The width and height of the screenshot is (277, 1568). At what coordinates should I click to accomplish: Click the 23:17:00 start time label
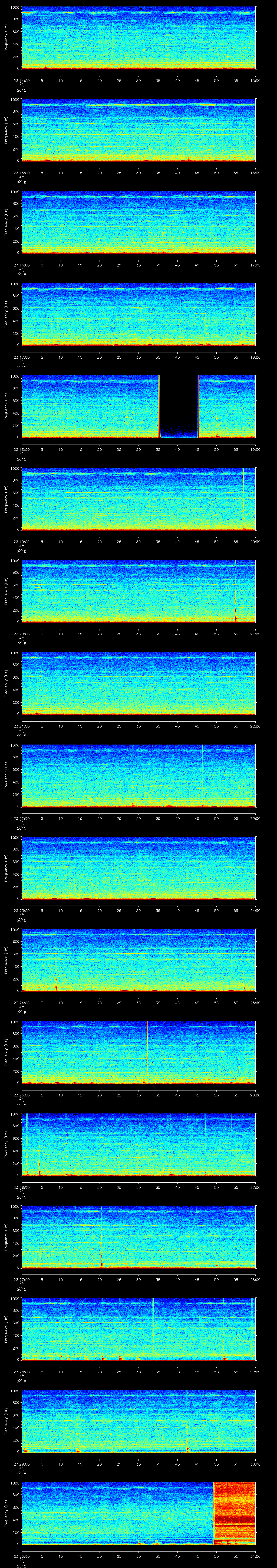click(21, 357)
